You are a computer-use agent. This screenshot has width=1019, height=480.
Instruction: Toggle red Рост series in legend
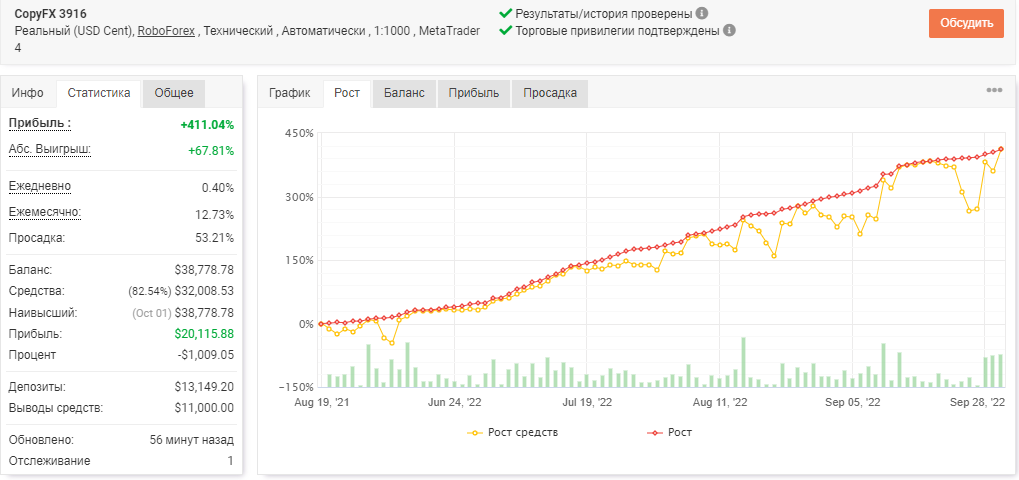[670, 432]
